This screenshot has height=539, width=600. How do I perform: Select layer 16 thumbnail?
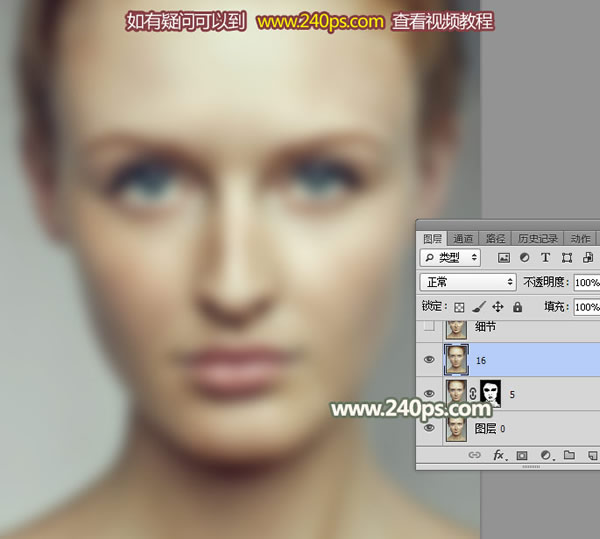coord(456,360)
